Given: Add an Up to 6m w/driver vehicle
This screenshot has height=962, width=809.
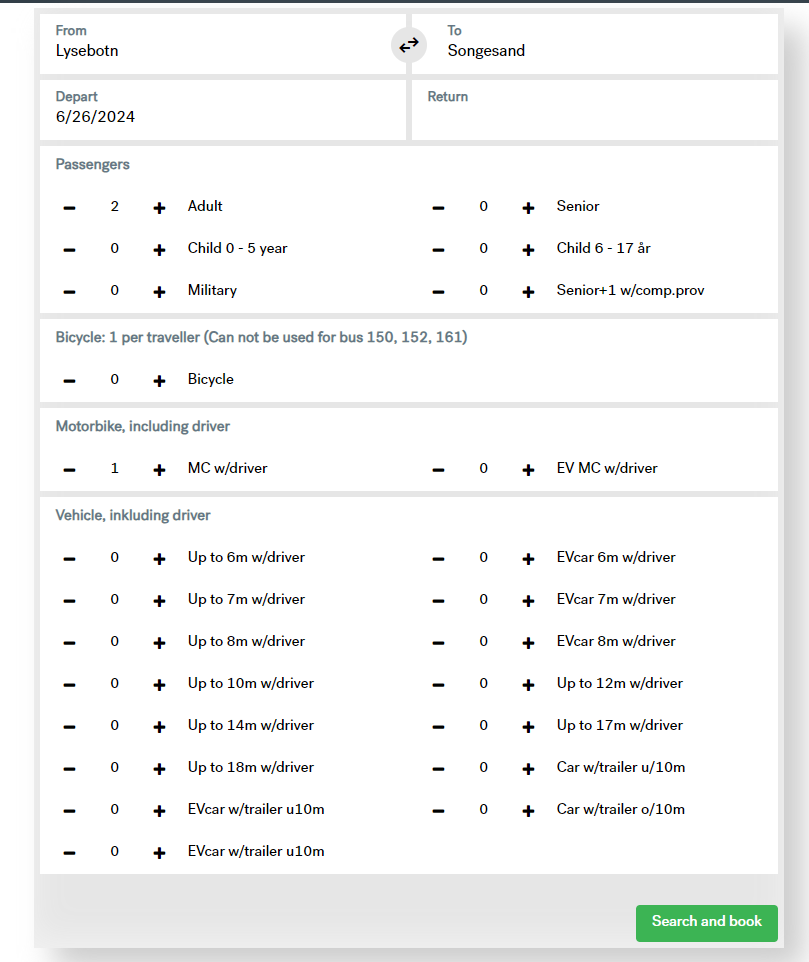Looking at the screenshot, I should (159, 558).
